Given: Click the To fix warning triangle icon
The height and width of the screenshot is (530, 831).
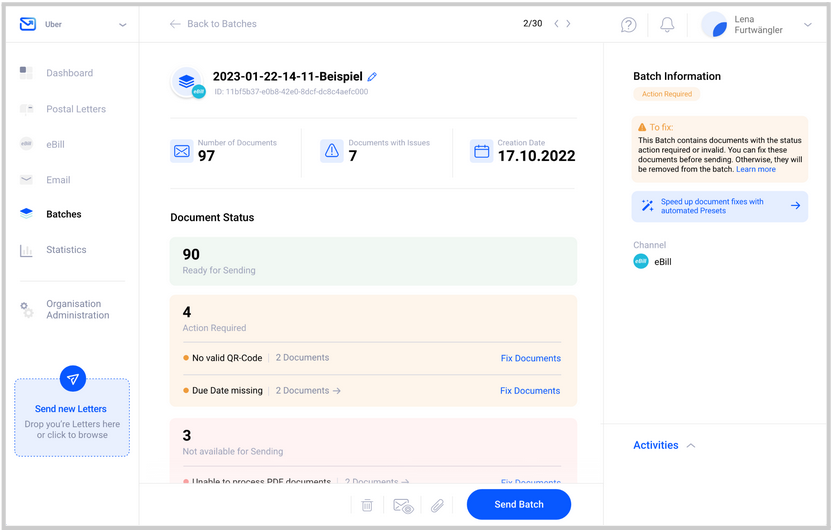Looking at the screenshot, I should [x=642, y=127].
